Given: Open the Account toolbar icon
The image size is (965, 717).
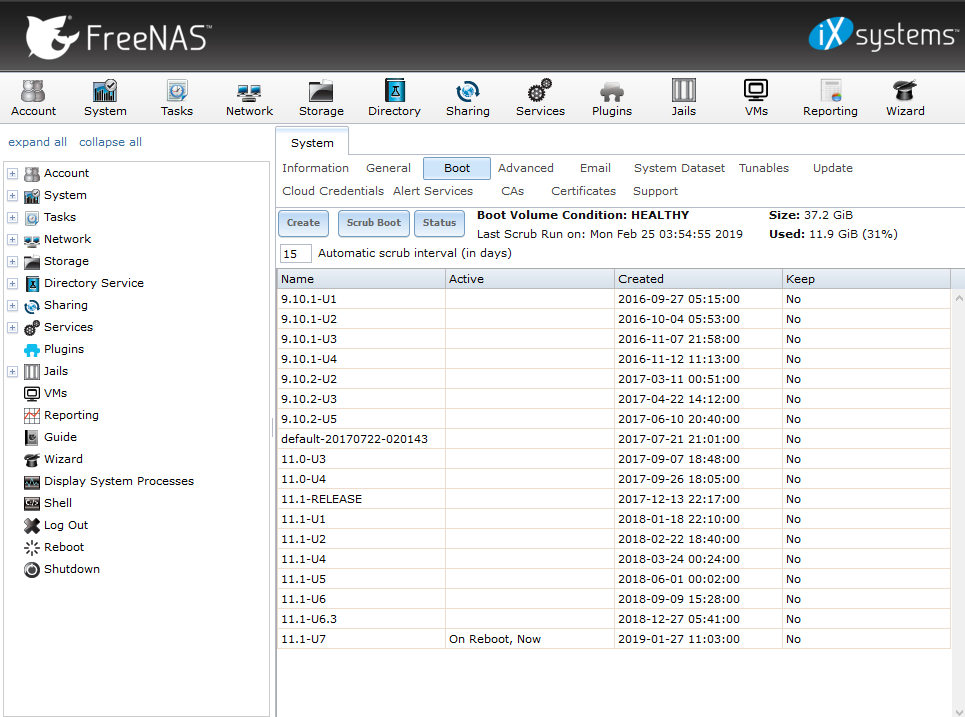Looking at the screenshot, I should 33,98.
